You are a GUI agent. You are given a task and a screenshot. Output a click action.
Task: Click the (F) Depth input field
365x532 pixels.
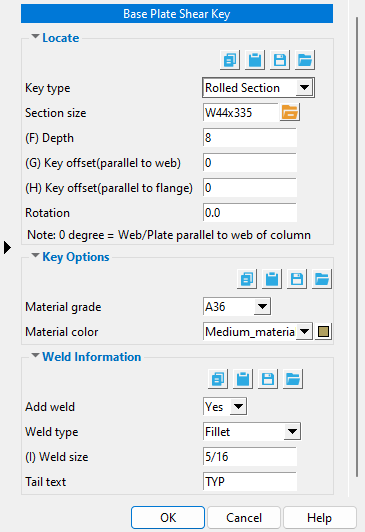(250, 137)
